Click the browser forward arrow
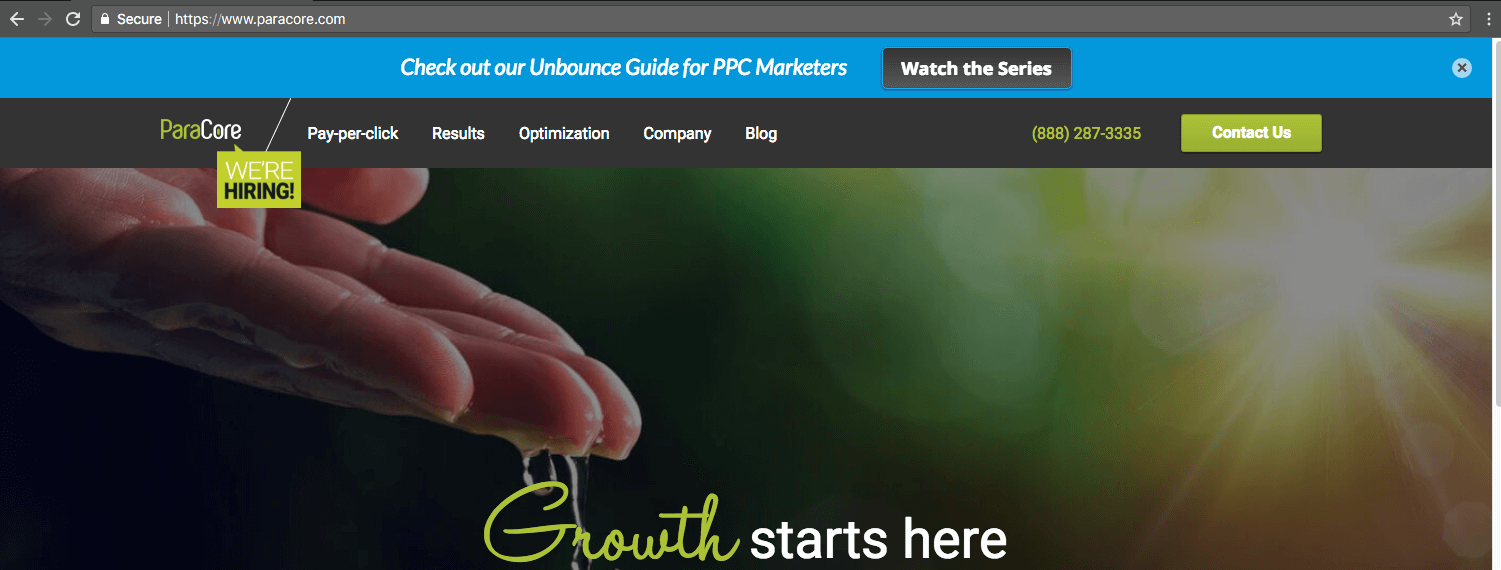1501x570 pixels. pos(44,19)
